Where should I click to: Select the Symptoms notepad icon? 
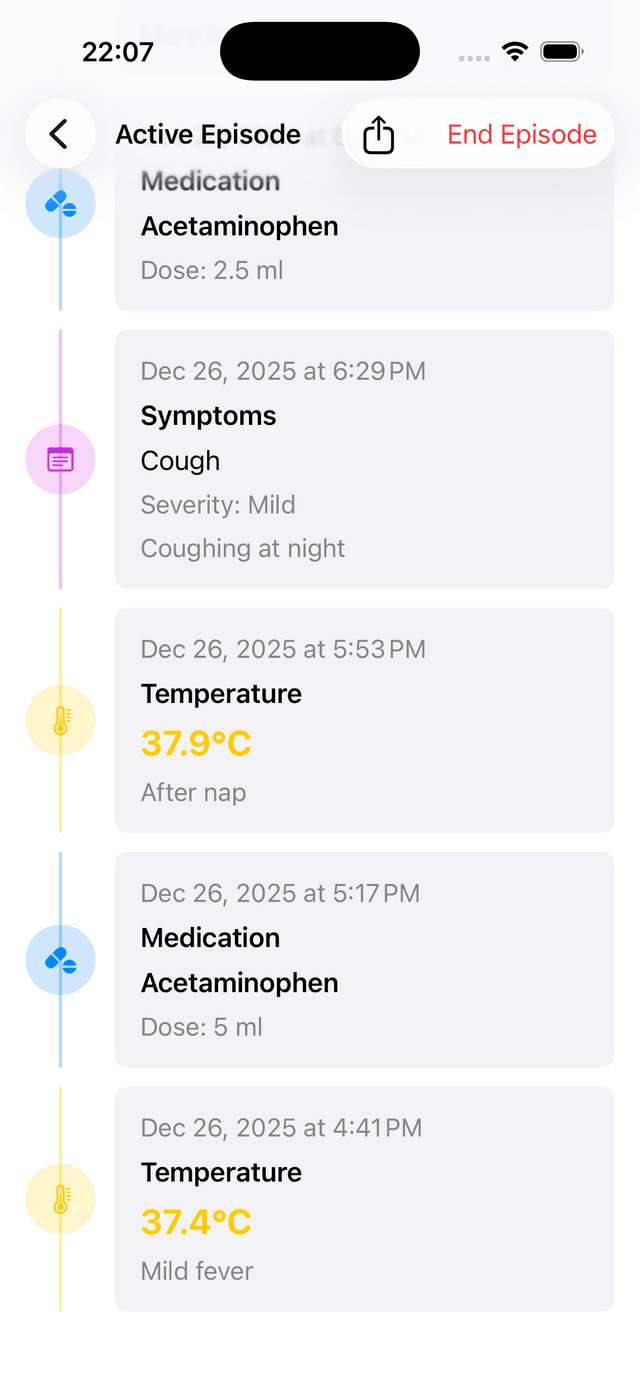pyautogui.click(x=60, y=459)
